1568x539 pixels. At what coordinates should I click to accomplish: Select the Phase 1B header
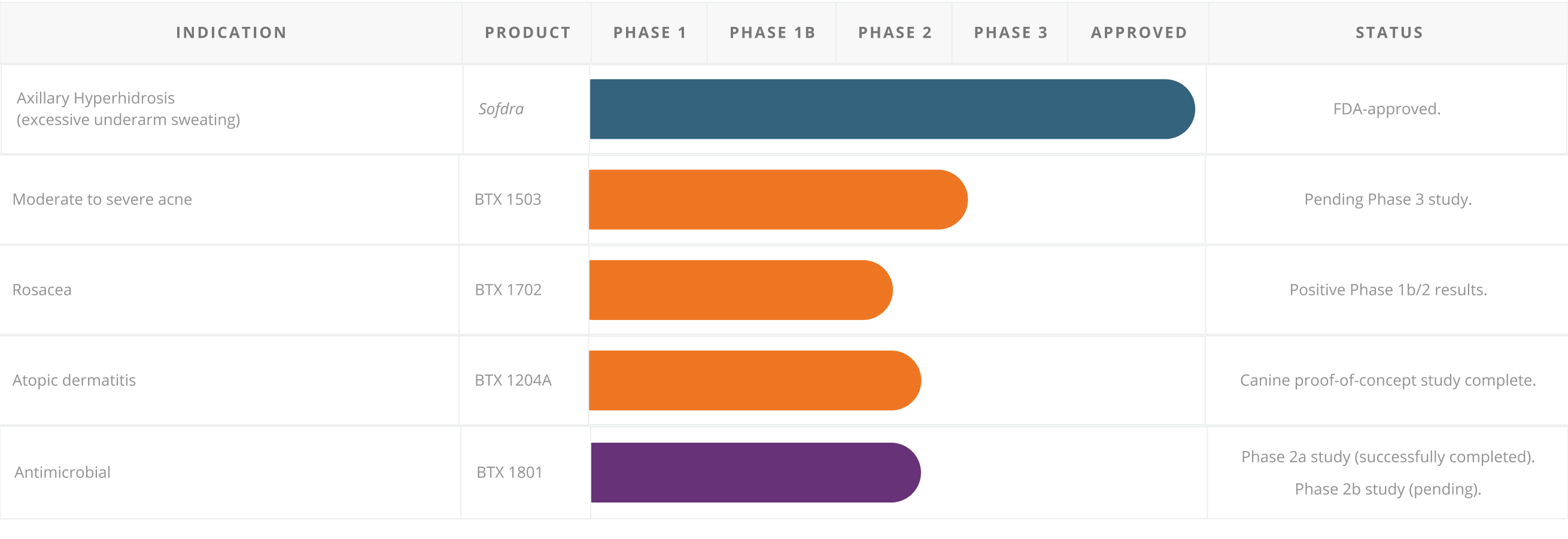(773, 33)
